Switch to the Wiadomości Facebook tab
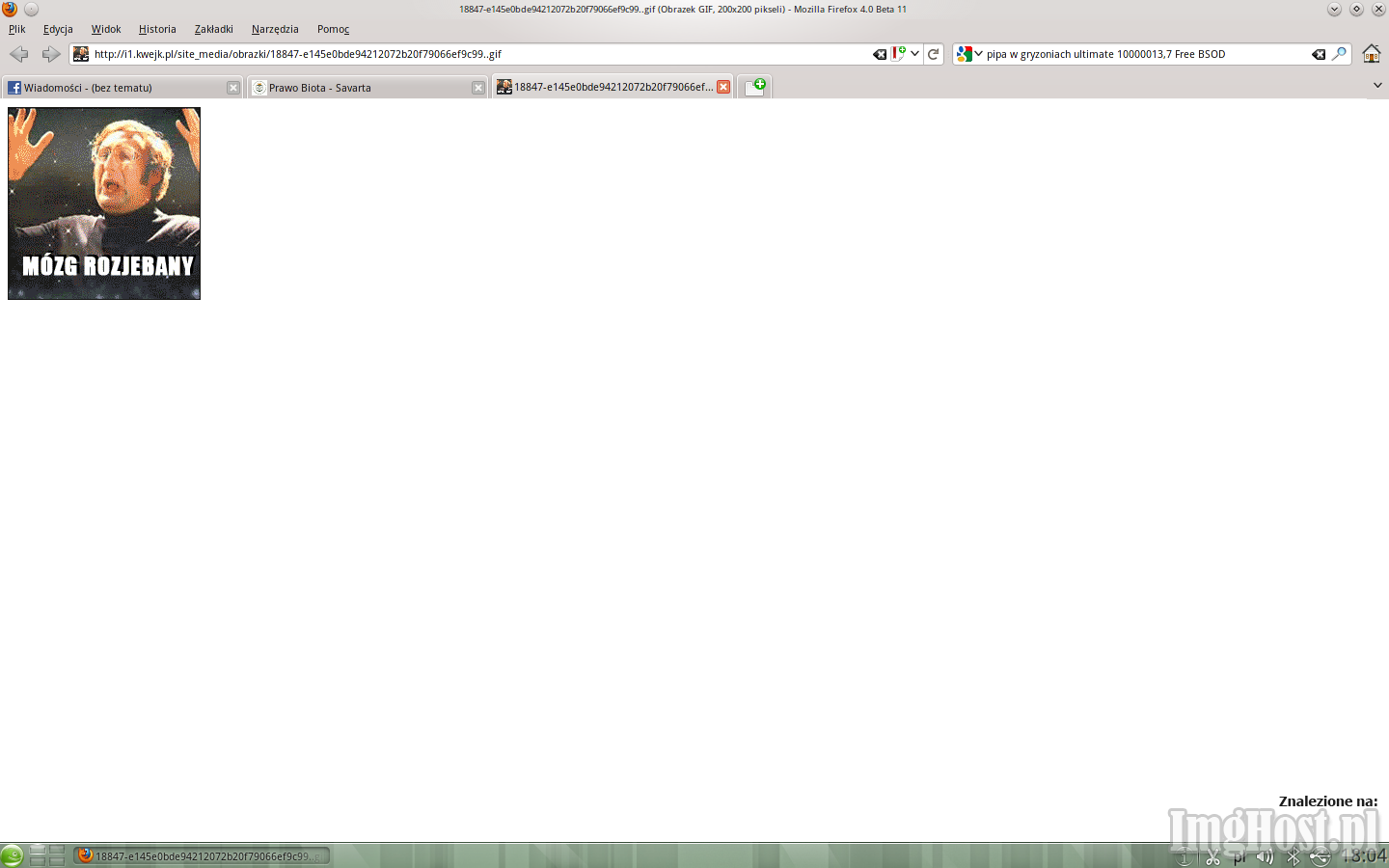 [123, 87]
